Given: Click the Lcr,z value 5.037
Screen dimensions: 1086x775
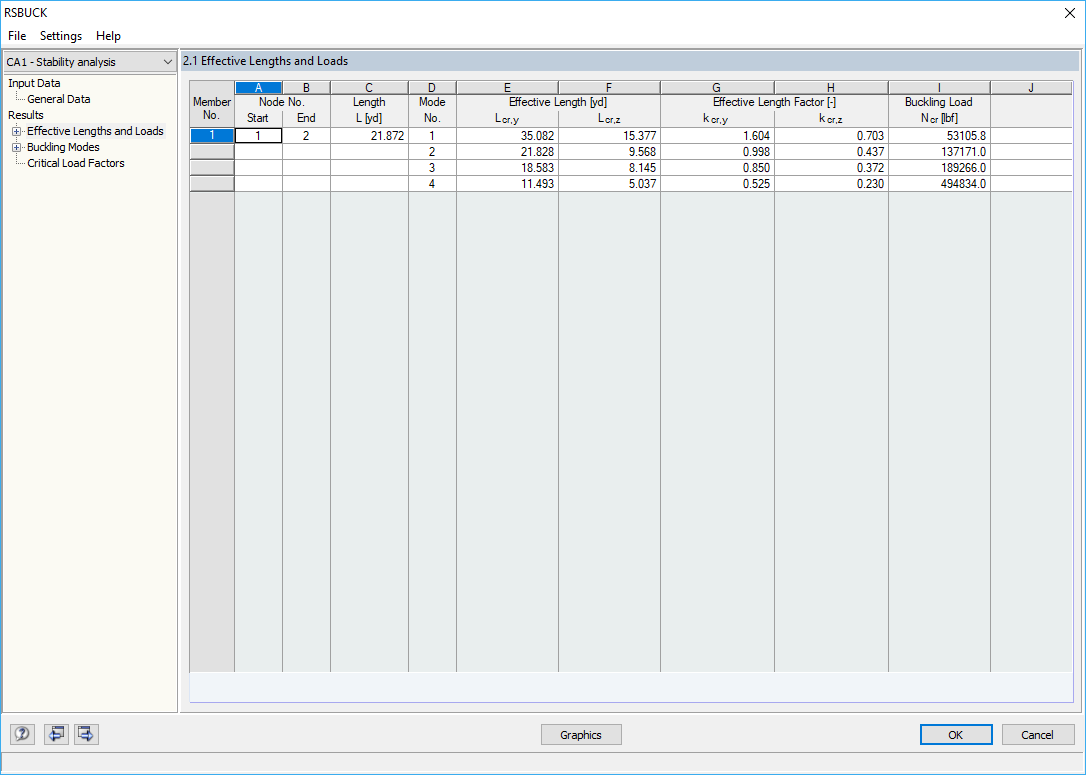Looking at the screenshot, I should coord(609,184).
